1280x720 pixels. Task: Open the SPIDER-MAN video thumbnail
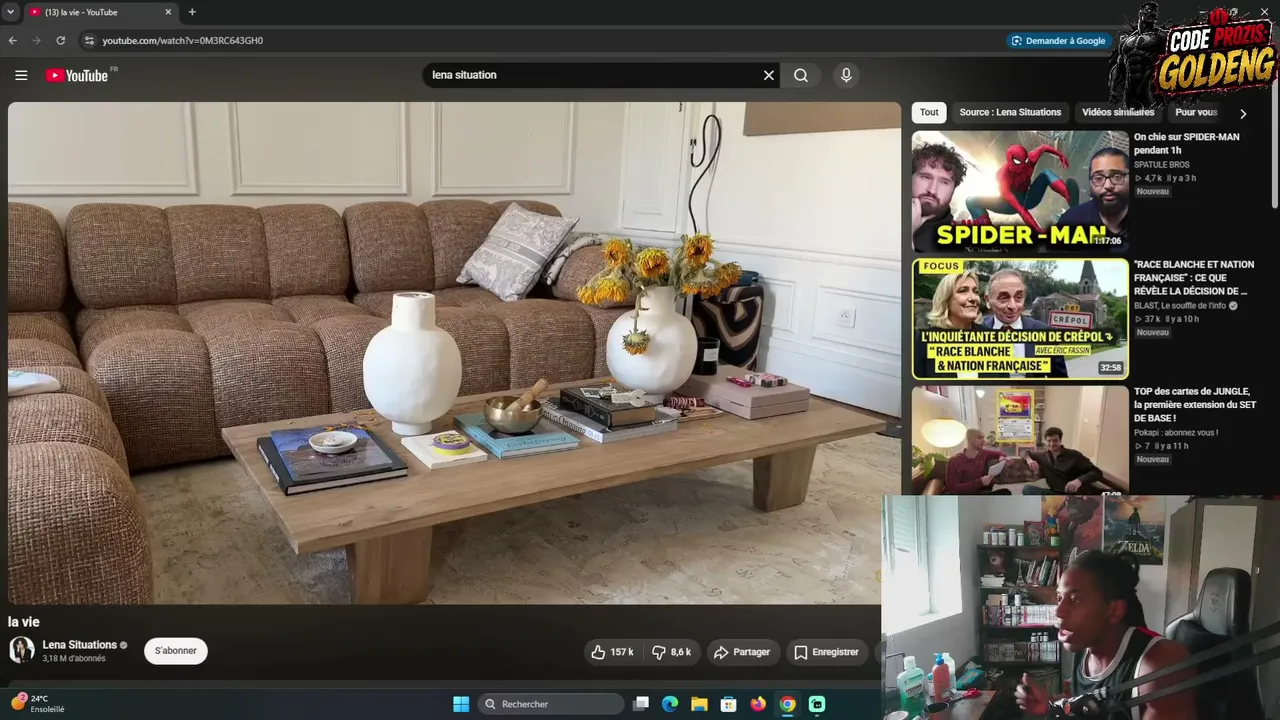coord(1020,191)
